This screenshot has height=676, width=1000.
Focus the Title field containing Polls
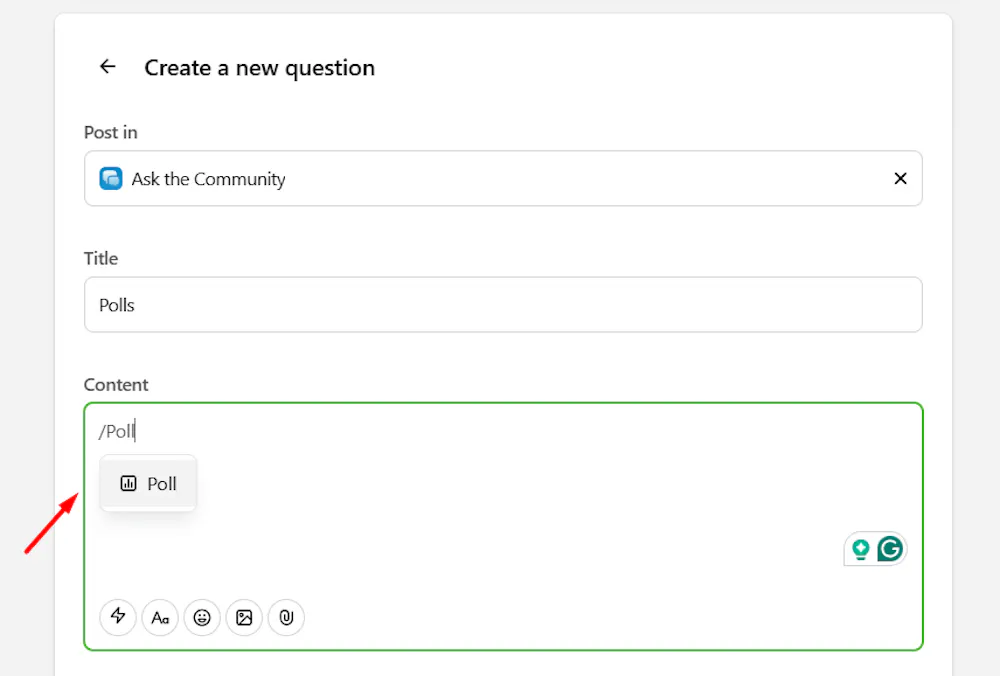[503, 305]
